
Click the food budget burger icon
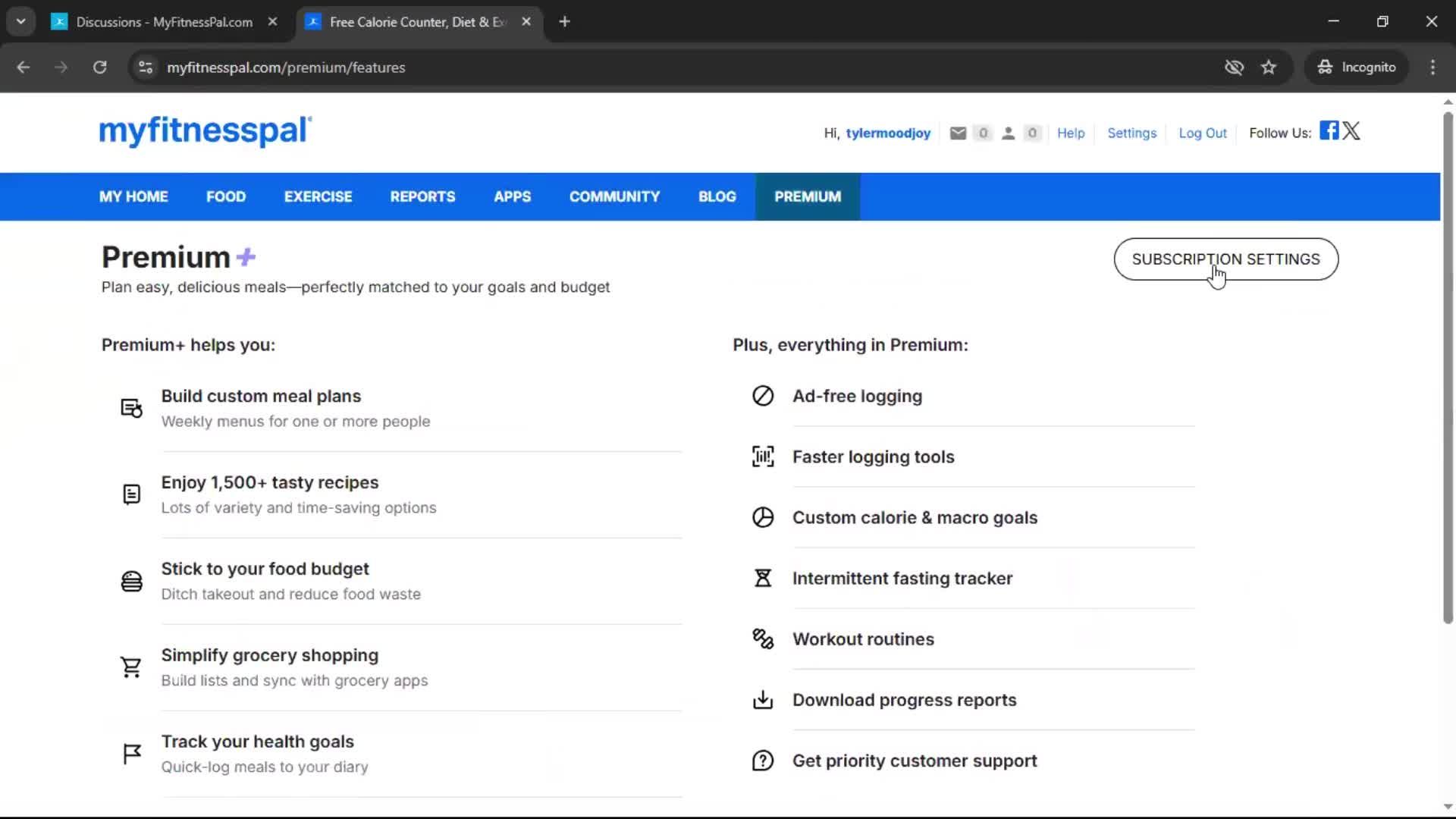131,581
